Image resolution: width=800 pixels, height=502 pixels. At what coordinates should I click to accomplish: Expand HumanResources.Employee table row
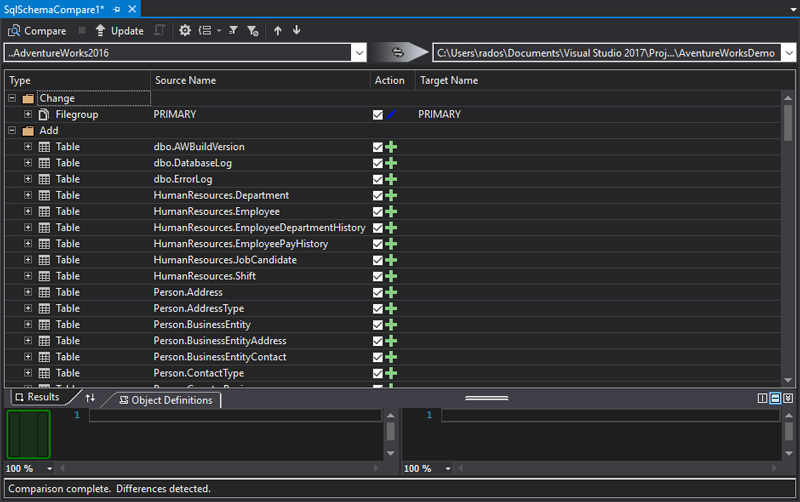[28, 211]
